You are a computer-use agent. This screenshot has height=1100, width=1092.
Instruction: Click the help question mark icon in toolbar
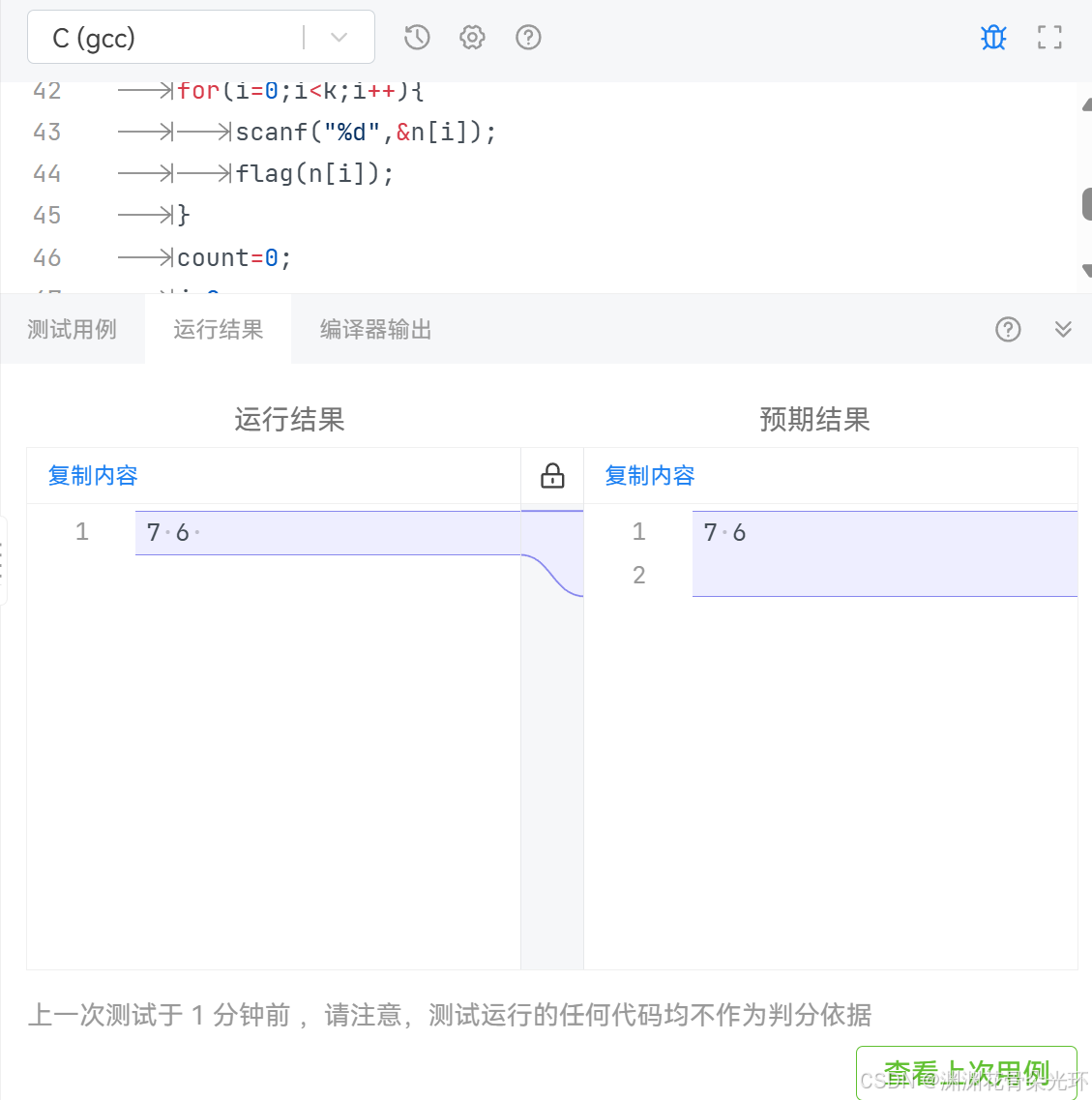[x=528, y=37]
